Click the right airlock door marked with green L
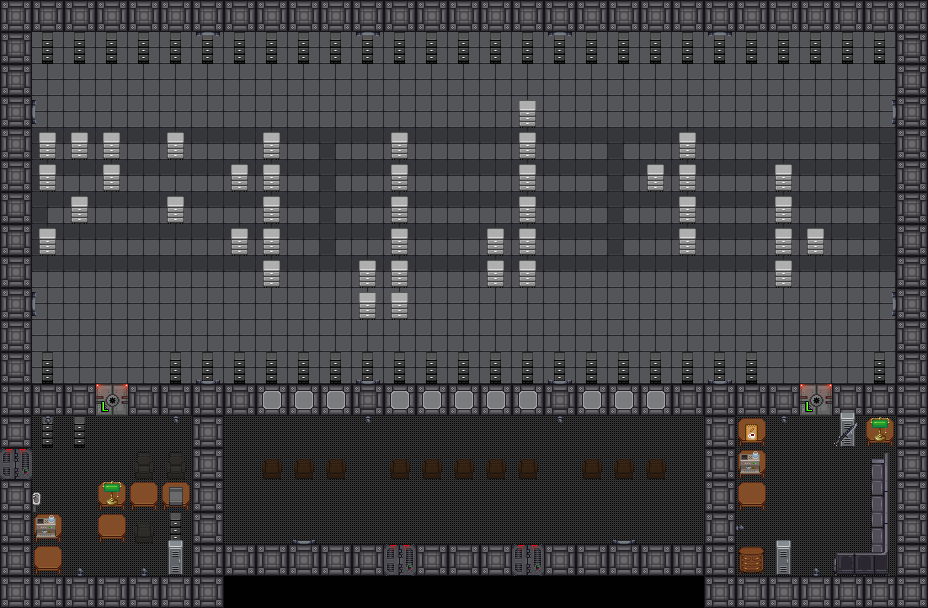928x608 pixels. click(x=816, y=400)
